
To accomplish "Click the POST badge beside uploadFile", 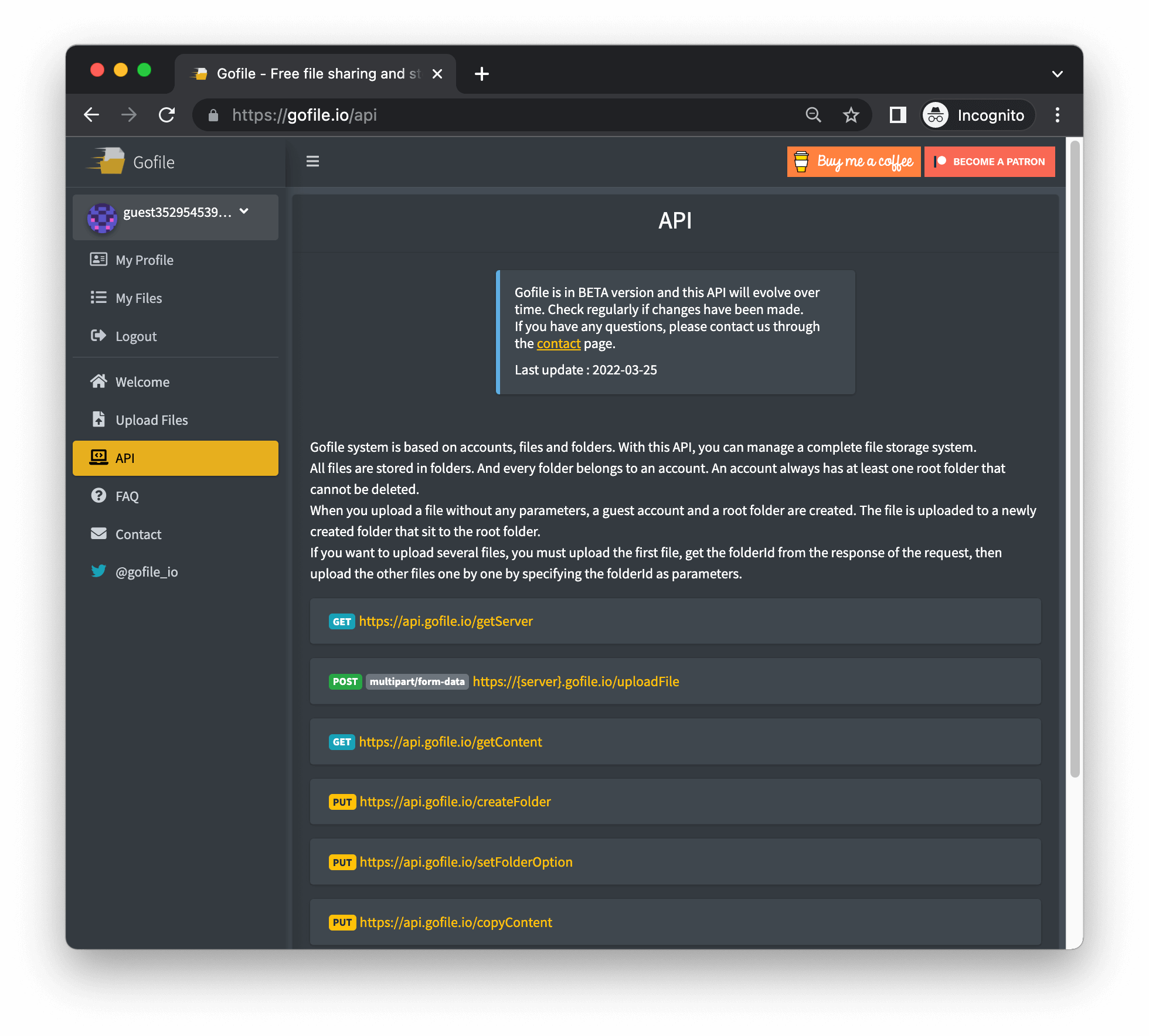I will tap(345, 681).
